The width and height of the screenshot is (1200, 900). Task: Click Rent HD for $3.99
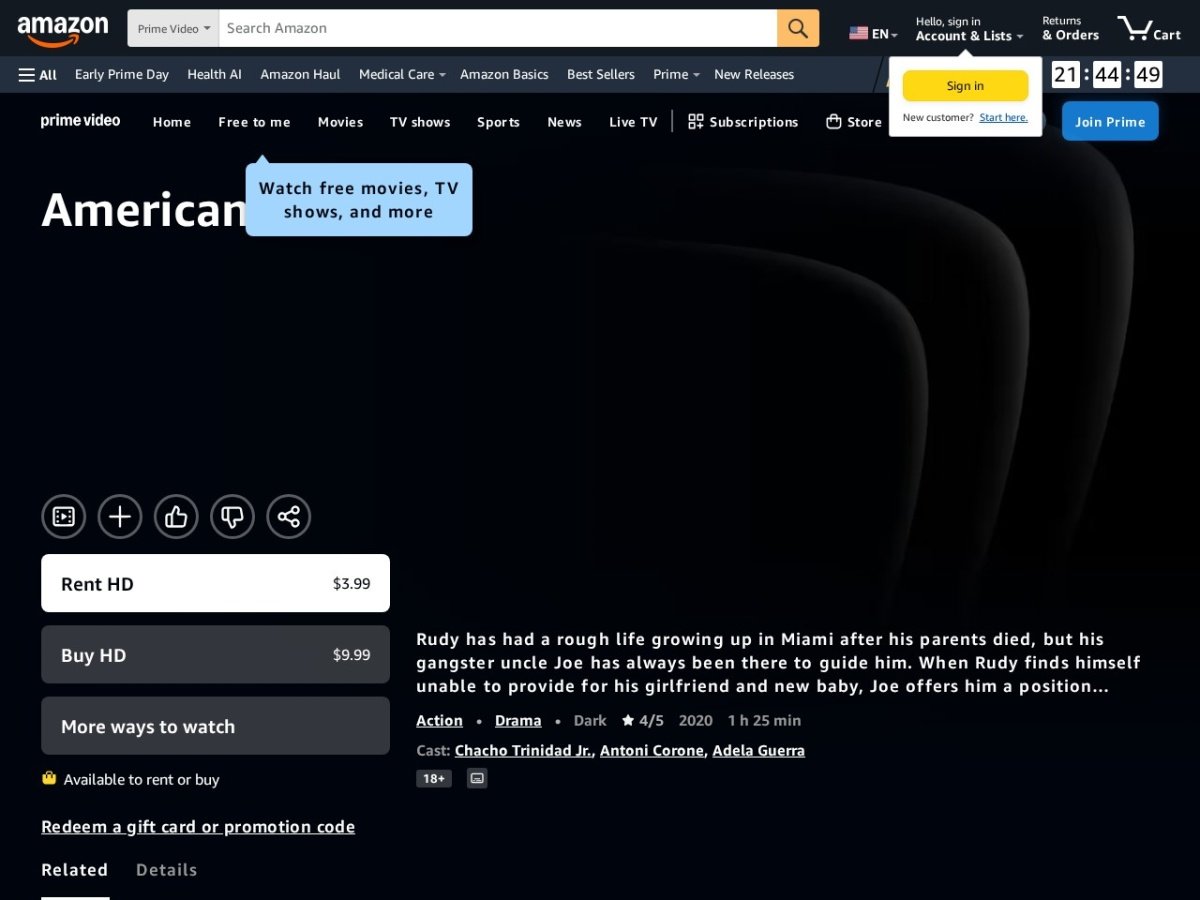pyautogui.click(x=215, y=583)
